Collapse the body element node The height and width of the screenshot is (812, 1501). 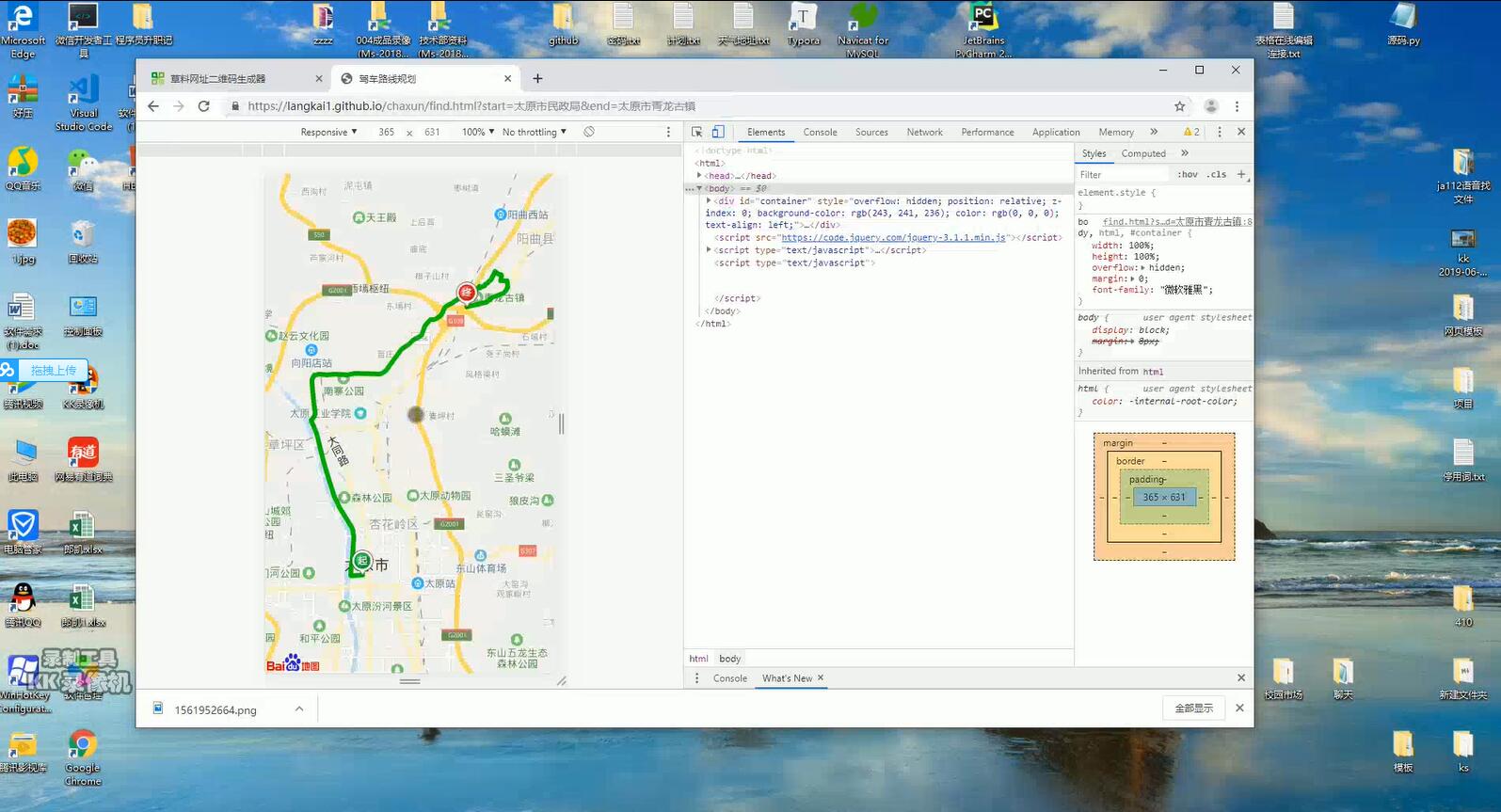click(699, 188)
